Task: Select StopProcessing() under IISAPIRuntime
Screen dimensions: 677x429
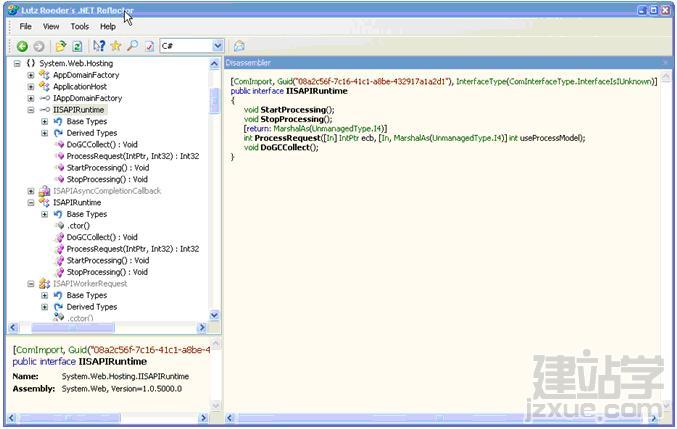Action: [107, 180]
